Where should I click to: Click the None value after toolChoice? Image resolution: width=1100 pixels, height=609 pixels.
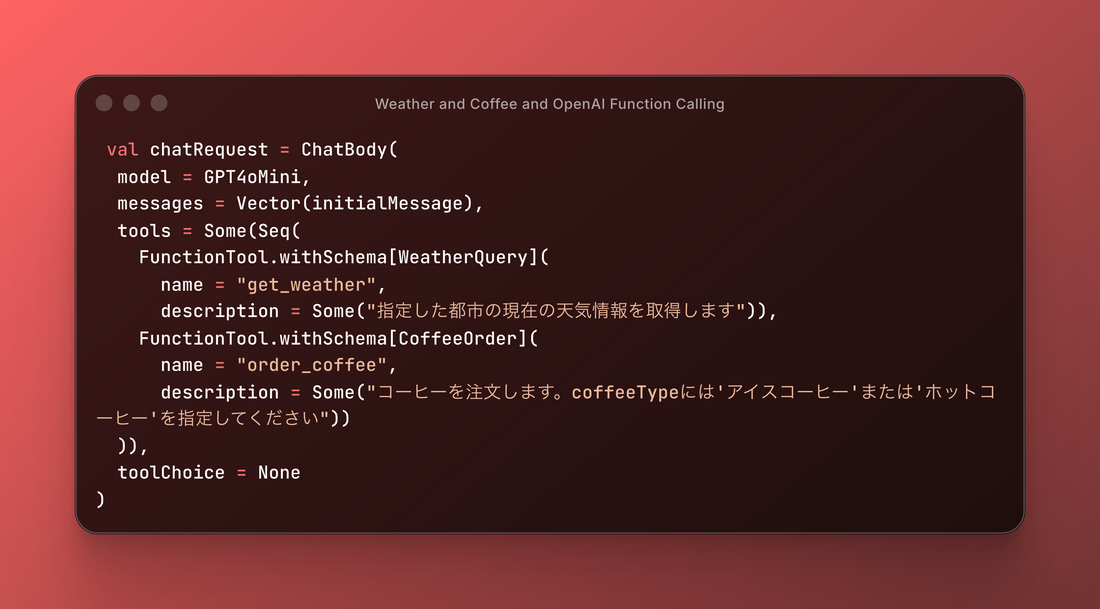279,472
